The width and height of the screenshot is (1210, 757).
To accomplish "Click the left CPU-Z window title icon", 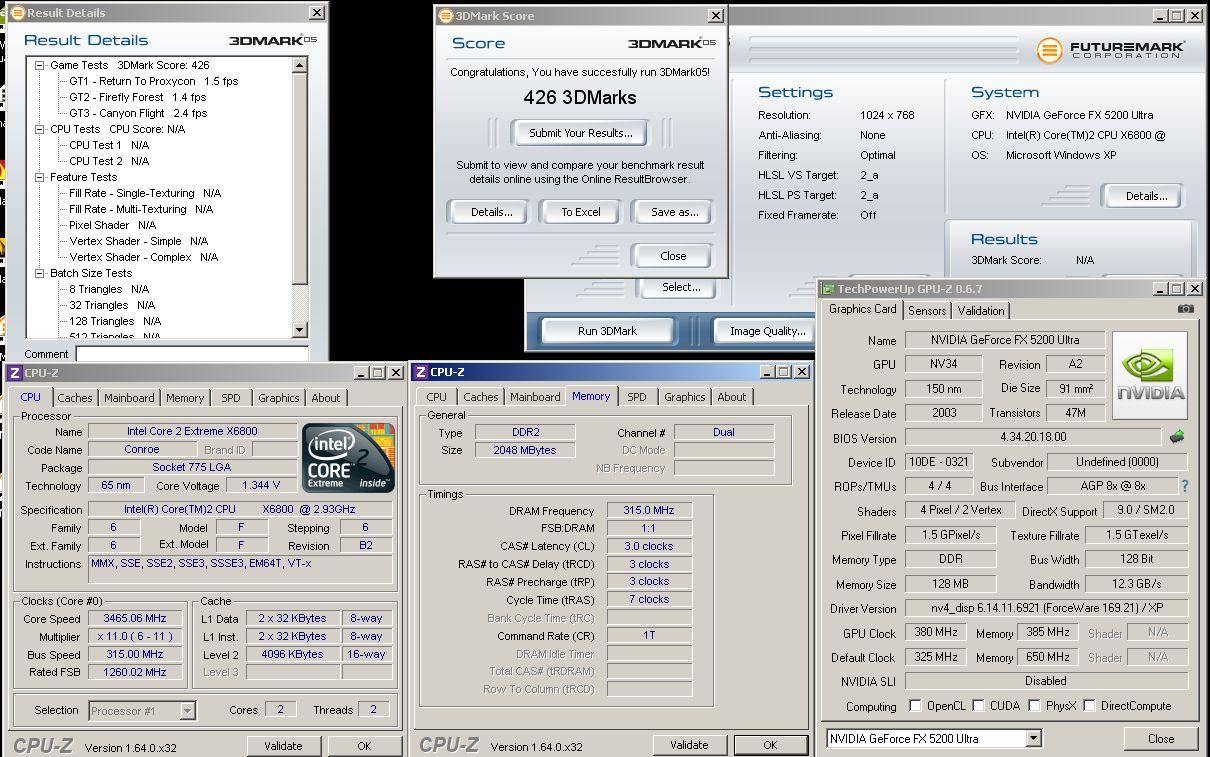I will pyautogui.click(x=14, y=372).
